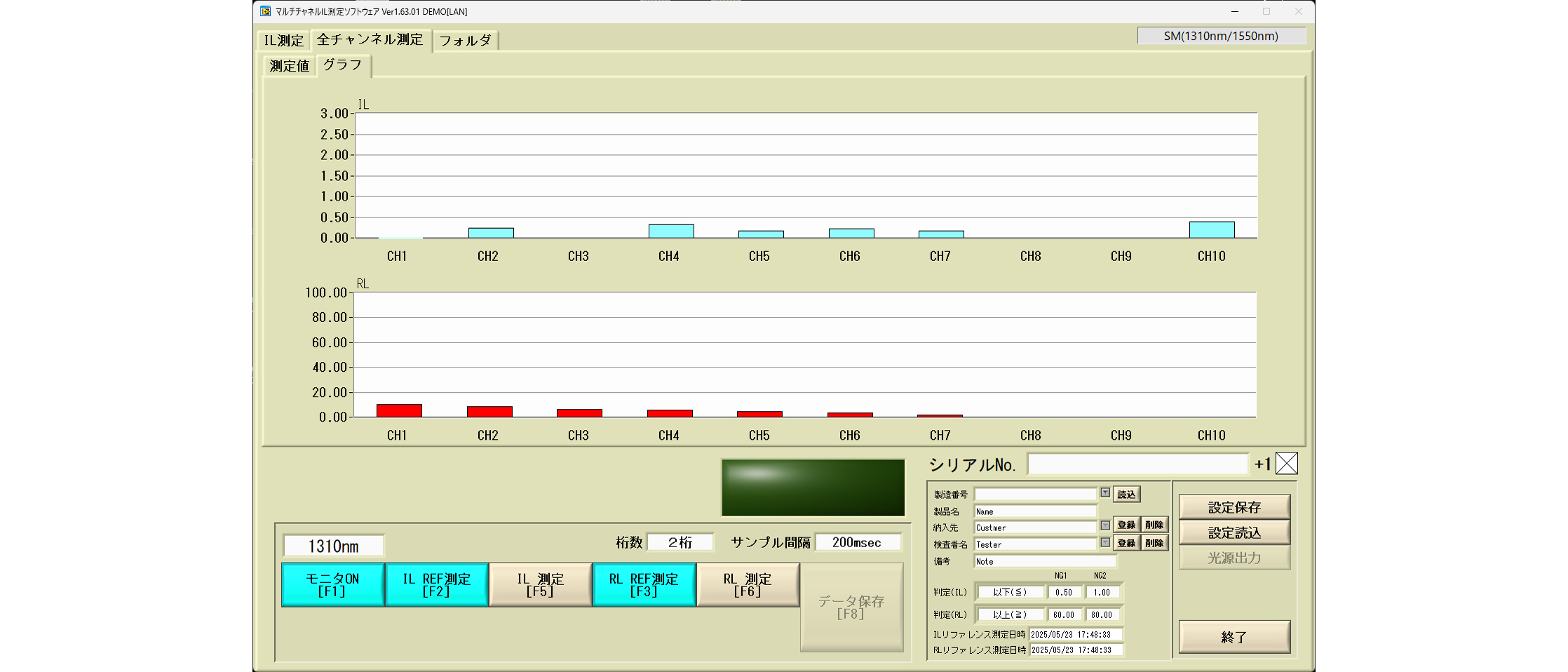Click the dark green status indicator panel
This screenshot has width=1568, height=672.
[813, 488]
